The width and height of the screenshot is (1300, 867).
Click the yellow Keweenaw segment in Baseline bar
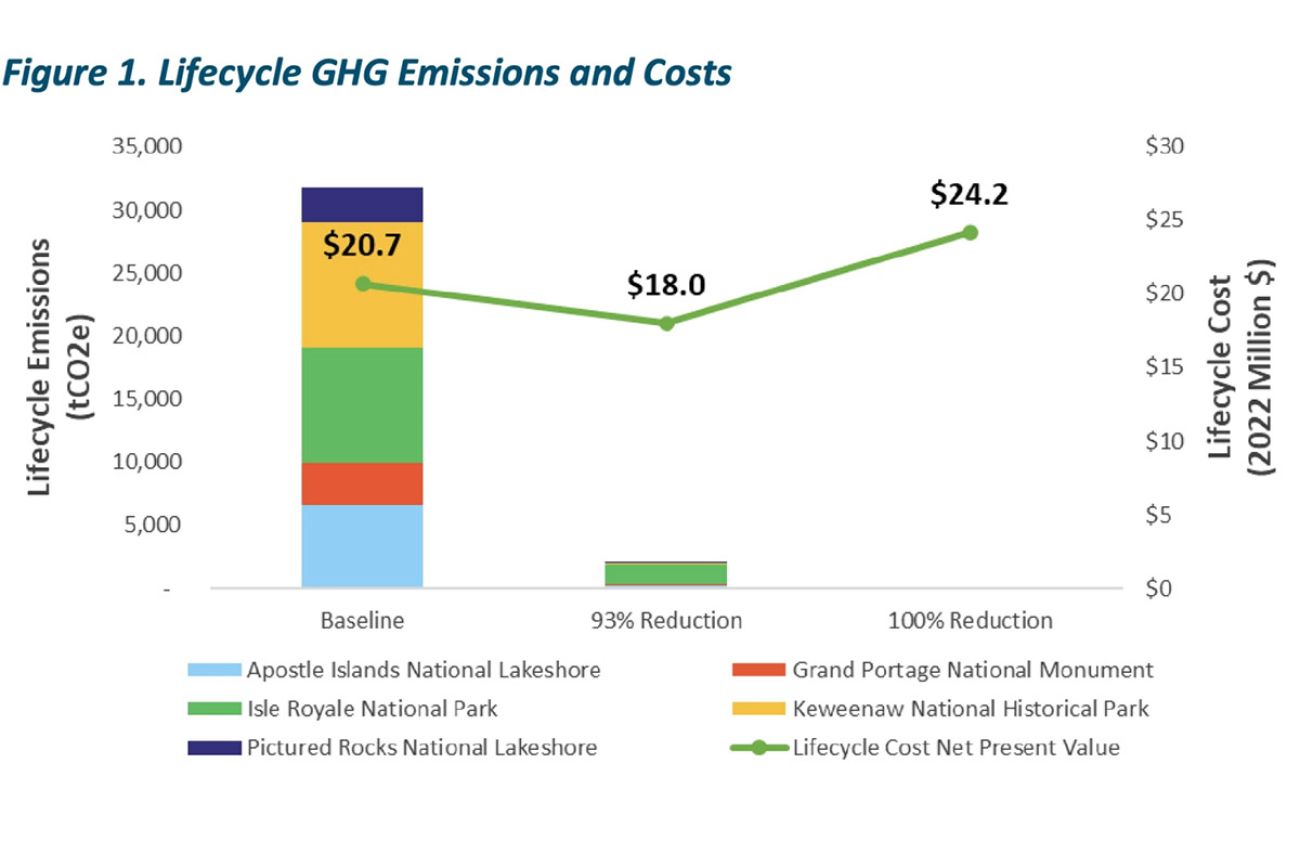tap(362, 285)
